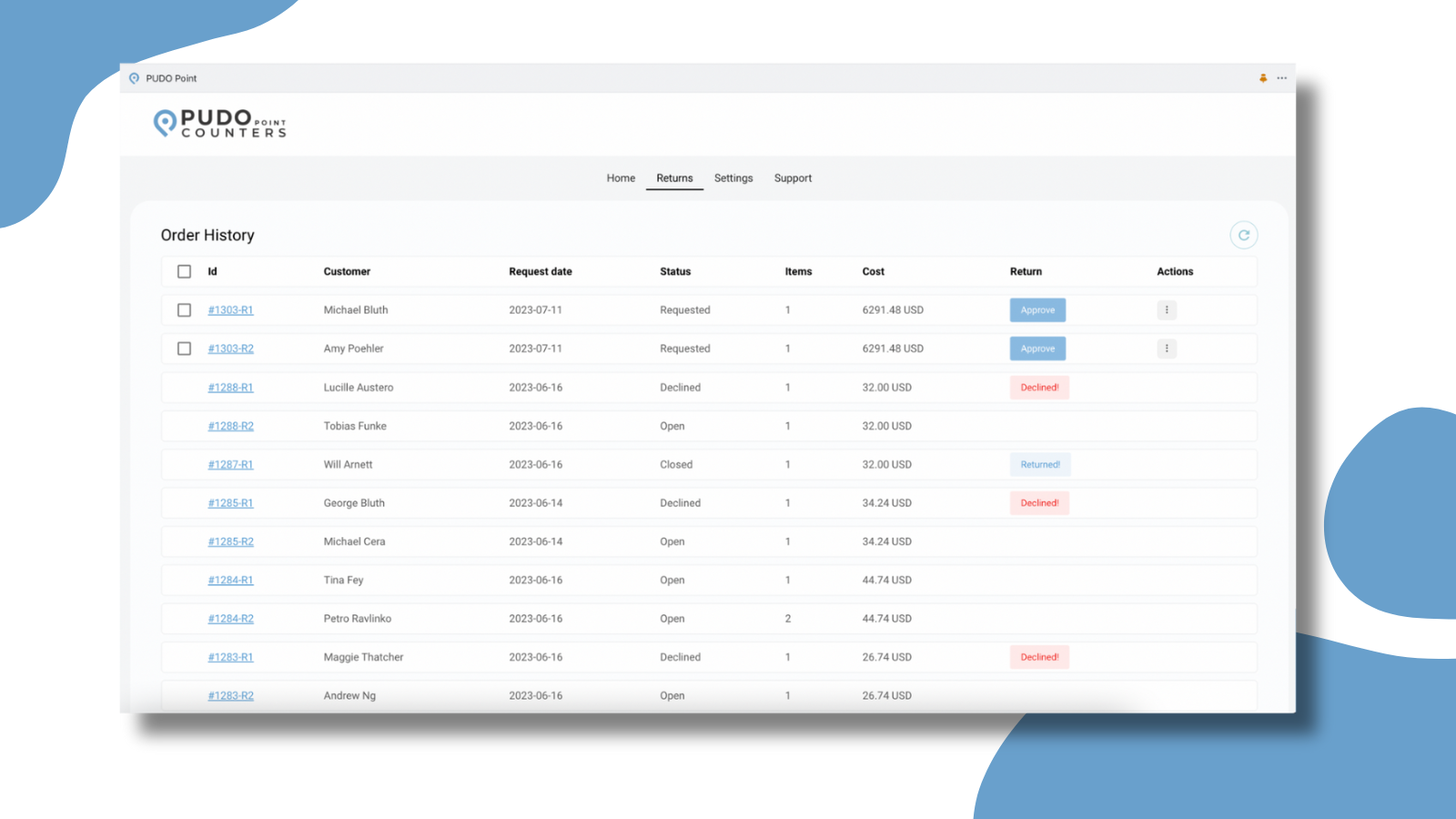Screen dimensions: 1456x819
Task: Click the refresh order history icon
Action: tap(1243, 235)
